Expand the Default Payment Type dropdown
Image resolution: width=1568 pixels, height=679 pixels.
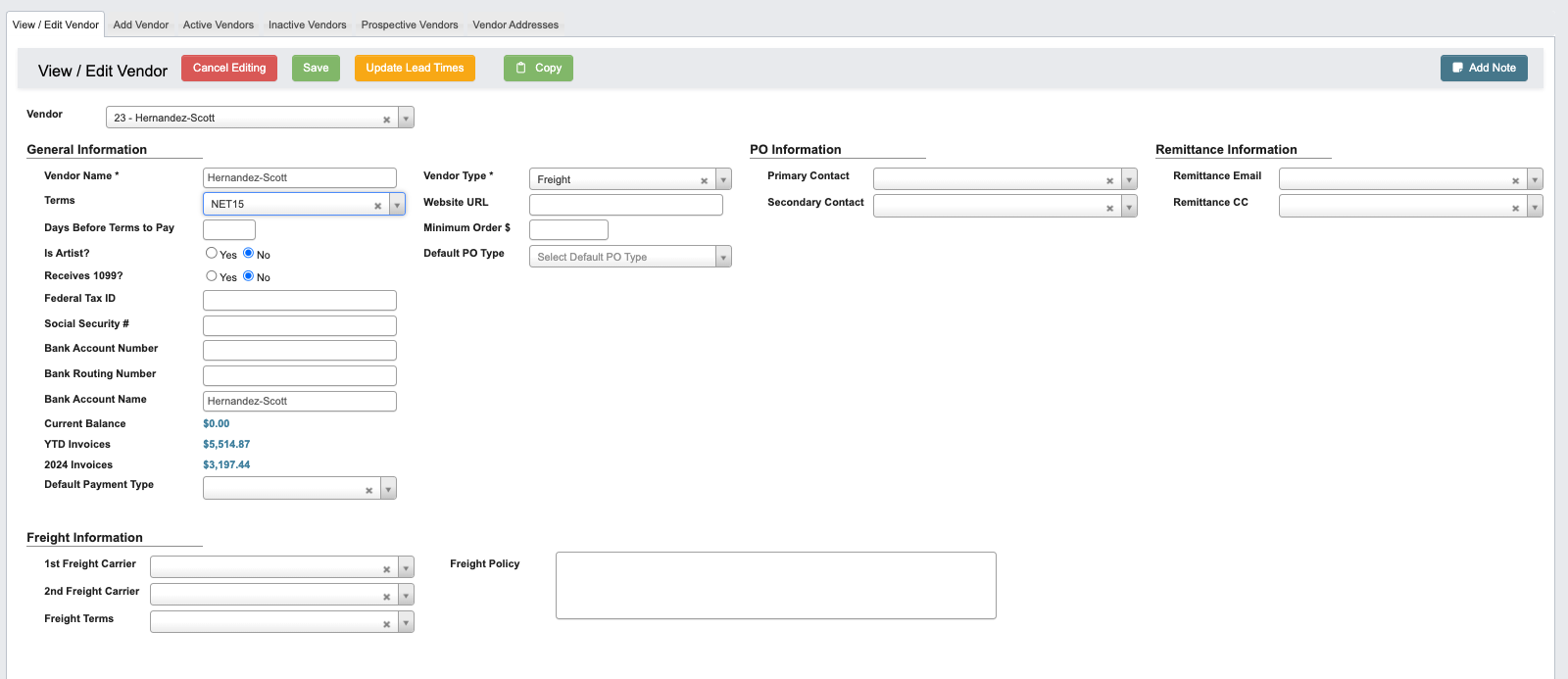click(x=388, y=489)
